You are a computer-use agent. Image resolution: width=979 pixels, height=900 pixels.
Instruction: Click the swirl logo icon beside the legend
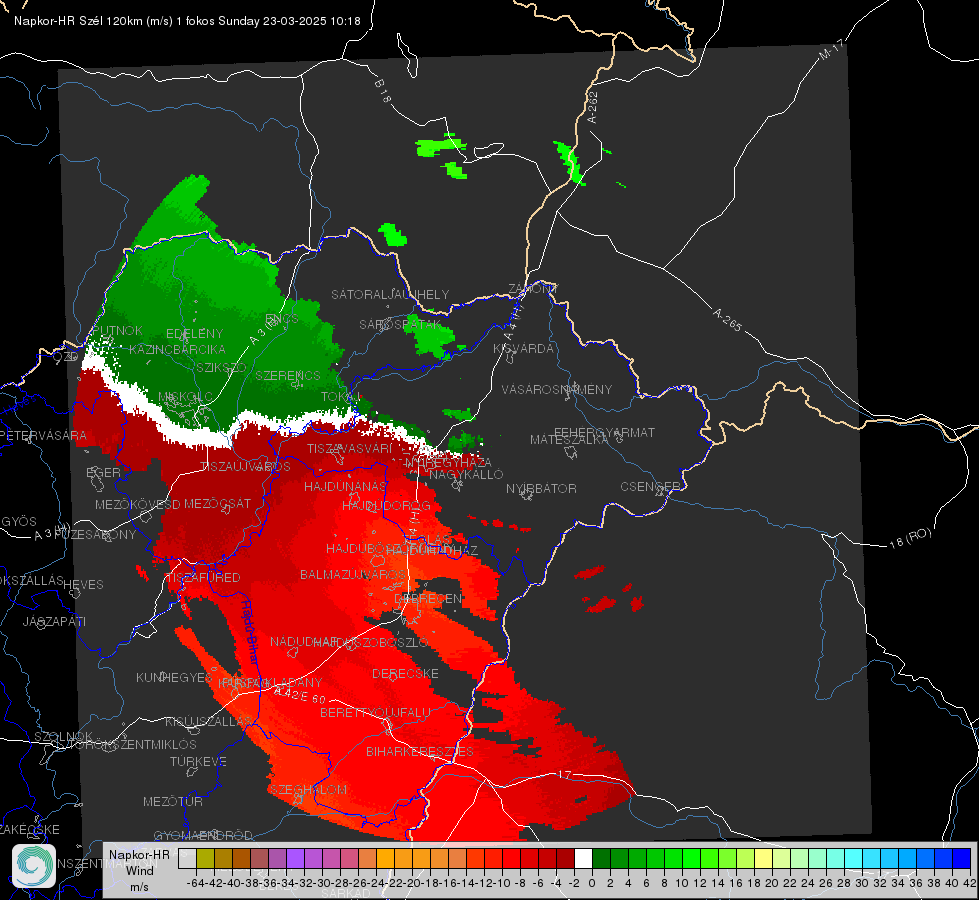point(34,865)
